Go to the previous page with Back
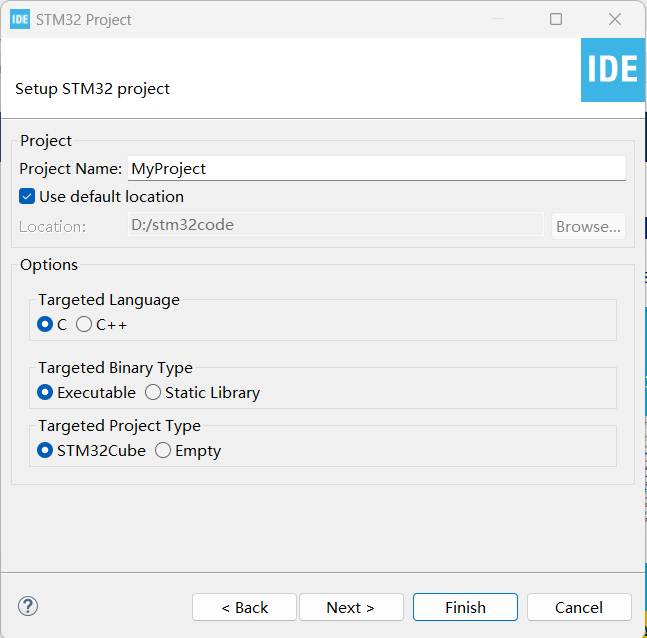 pyautogui.click(x=244, y=607)
